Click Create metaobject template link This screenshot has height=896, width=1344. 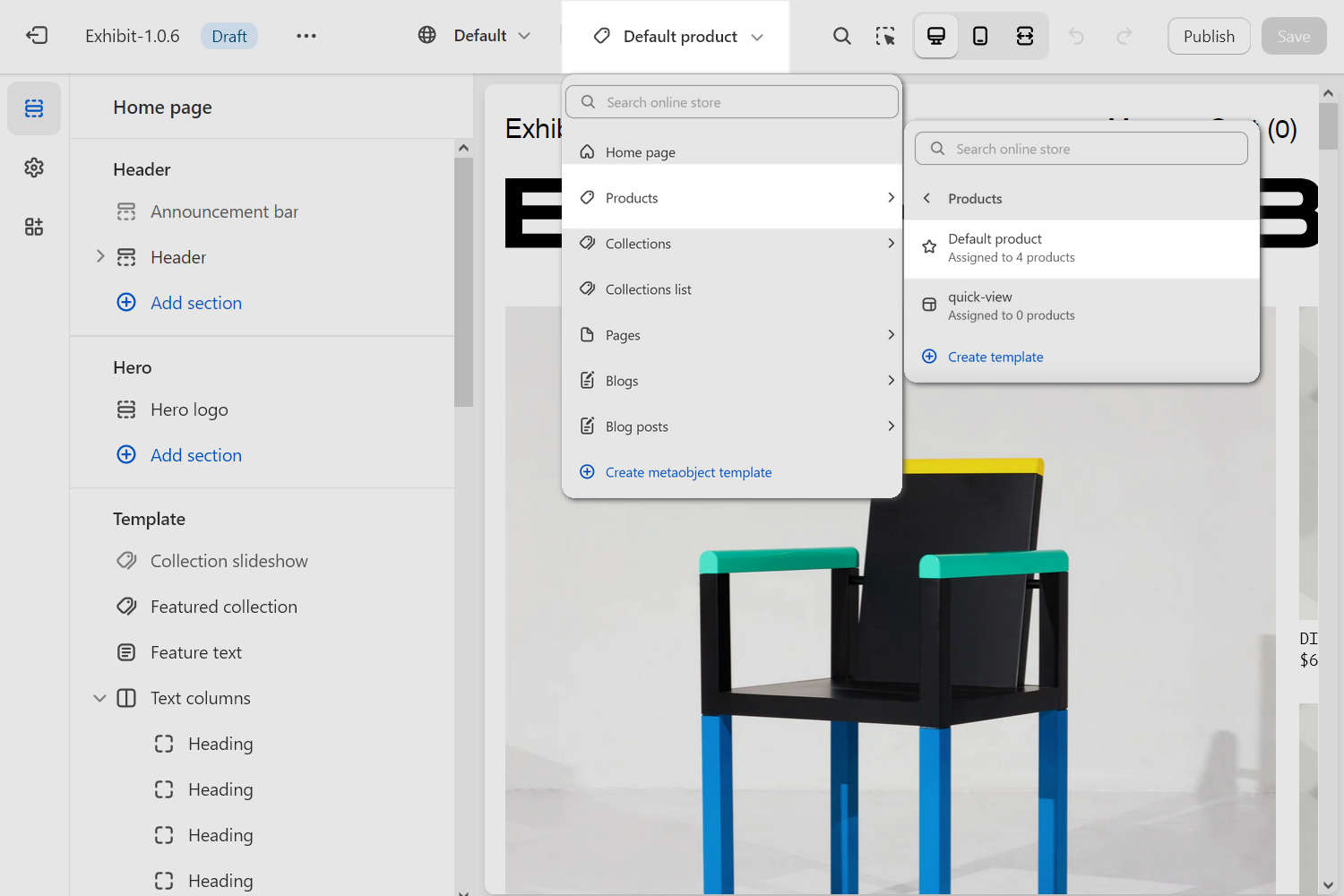point(688,472)
